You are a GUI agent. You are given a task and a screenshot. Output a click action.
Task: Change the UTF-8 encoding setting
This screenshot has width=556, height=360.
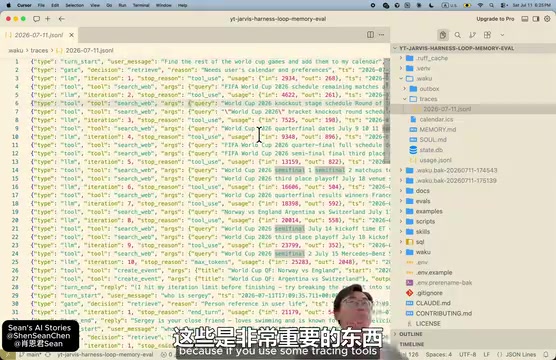pos(467,354)
